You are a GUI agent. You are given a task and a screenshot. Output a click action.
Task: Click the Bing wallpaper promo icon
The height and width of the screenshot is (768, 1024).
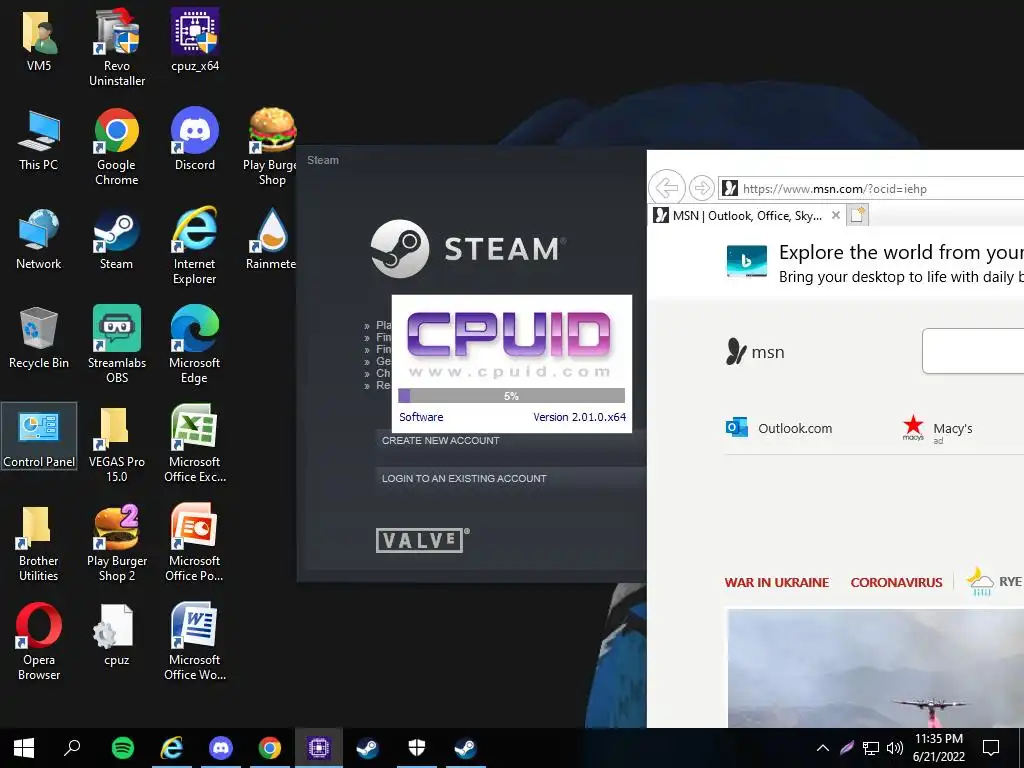click(746, 261)
